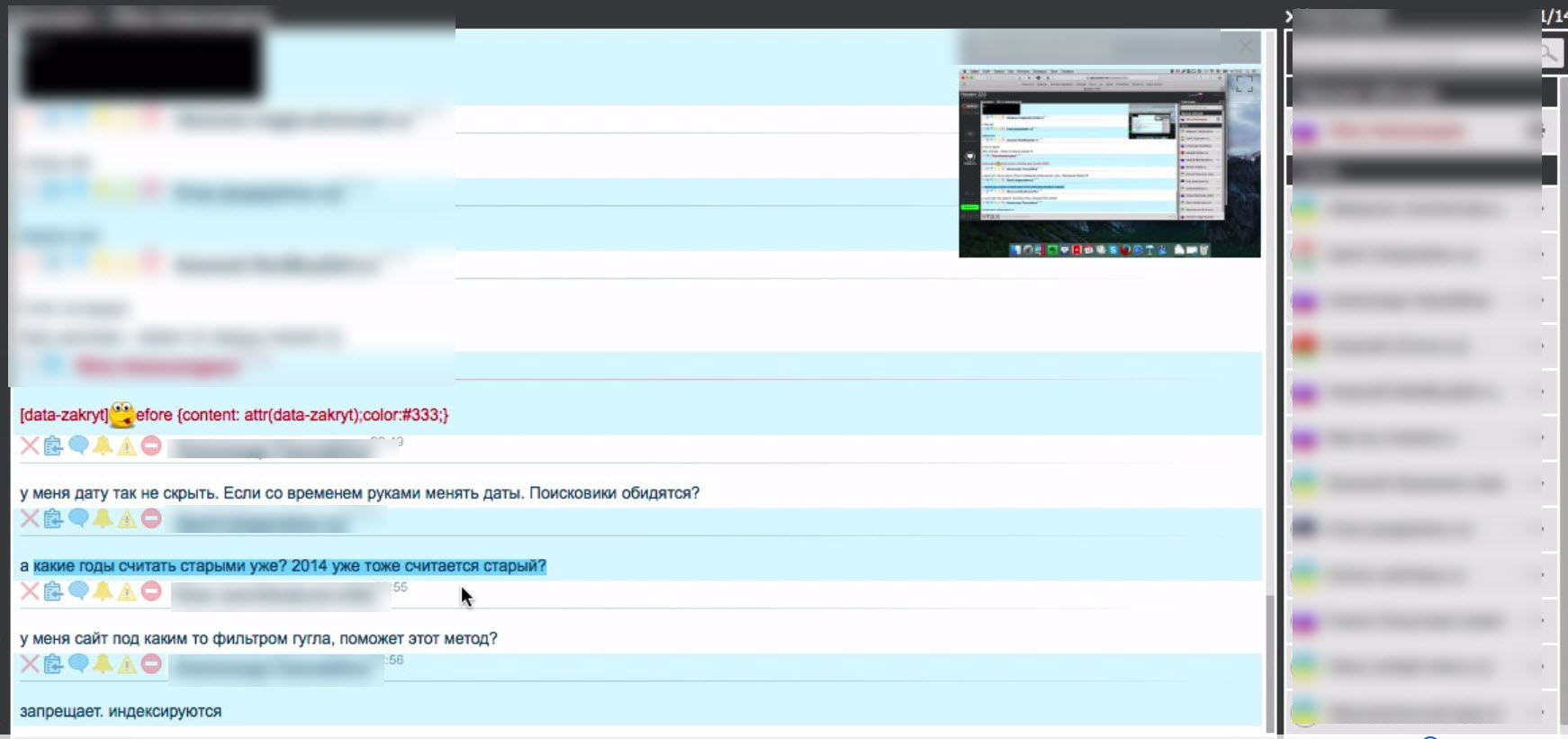Click the red minus icon for 'у меня дату так не скрыть'

point(151,446)
